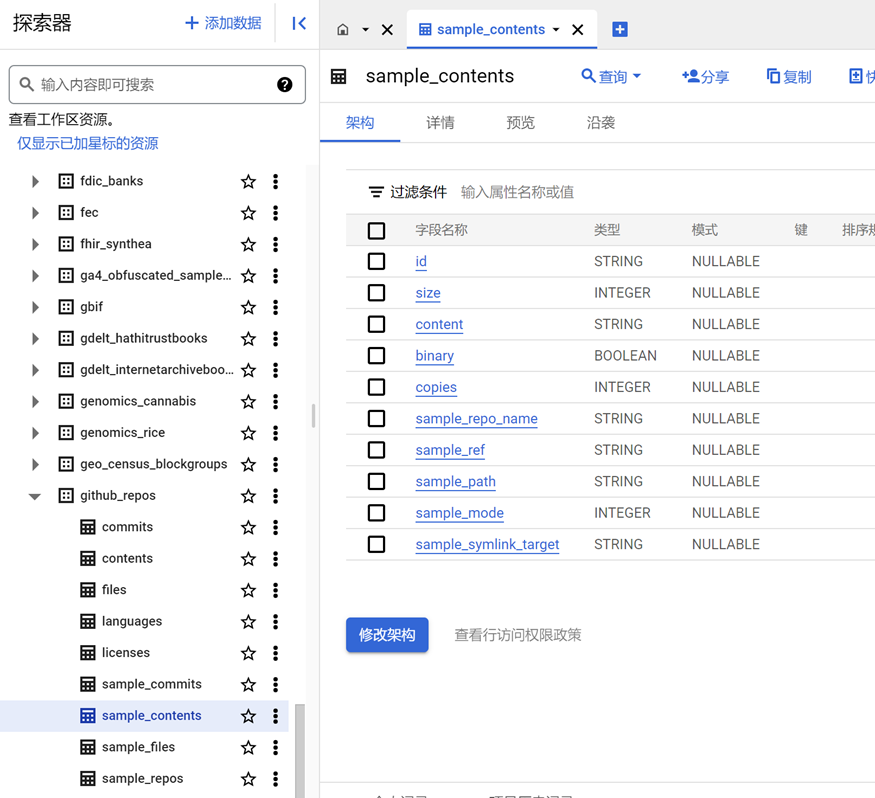Click 仅显示已加星标的资源 link
This screenshot has width=875, height=798.
[x=88, y=143]
